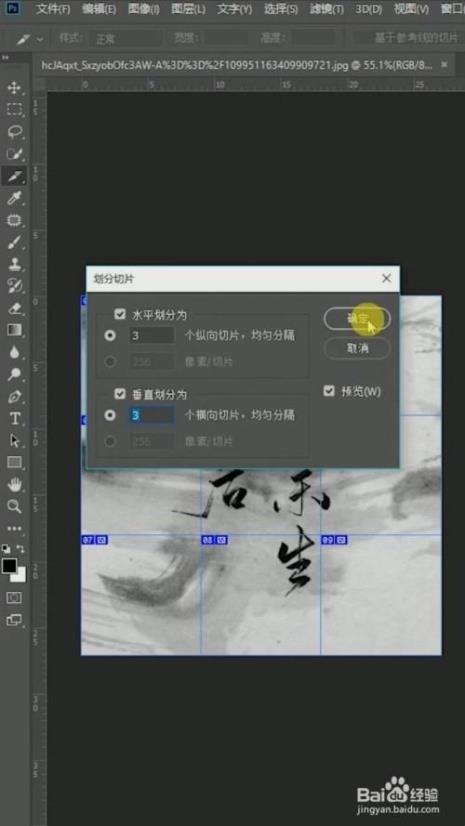Image resolution: width=465 pixels, height=826 pixels.
Task: Edit the horizontal slice count field
Action: [152, 336]
